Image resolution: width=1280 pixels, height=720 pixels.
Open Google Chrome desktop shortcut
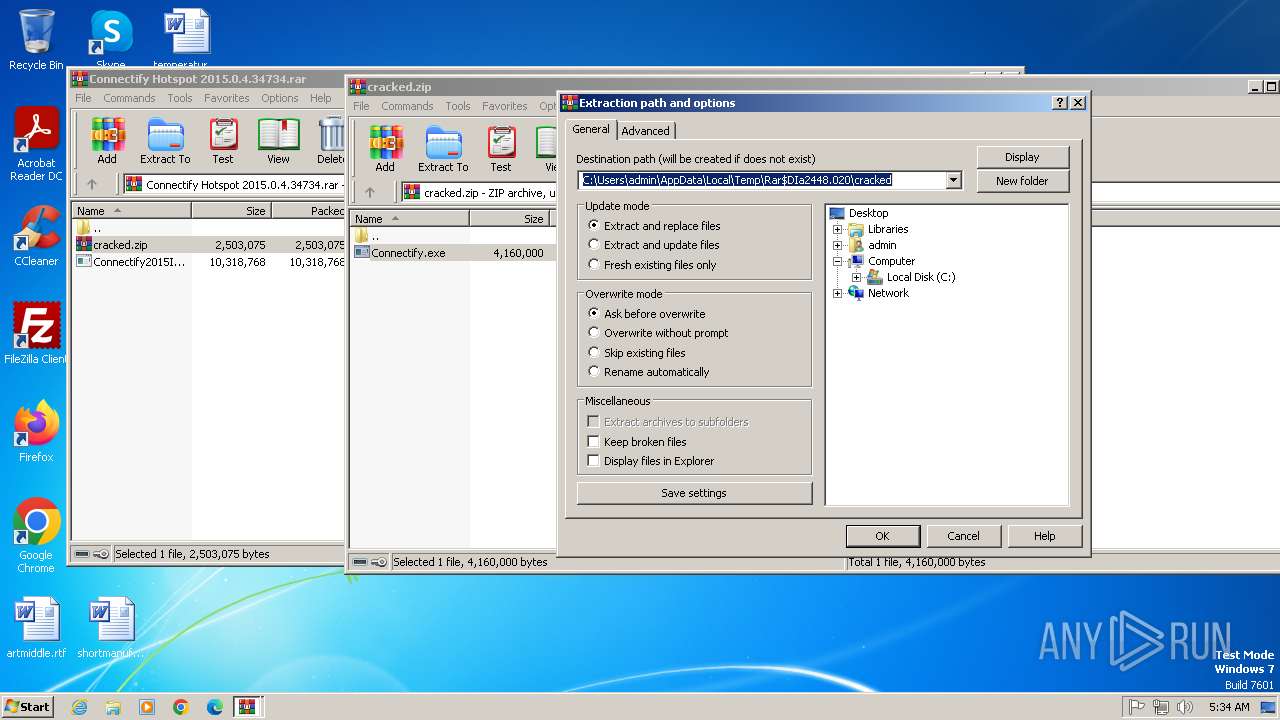(x=37, y=535)
